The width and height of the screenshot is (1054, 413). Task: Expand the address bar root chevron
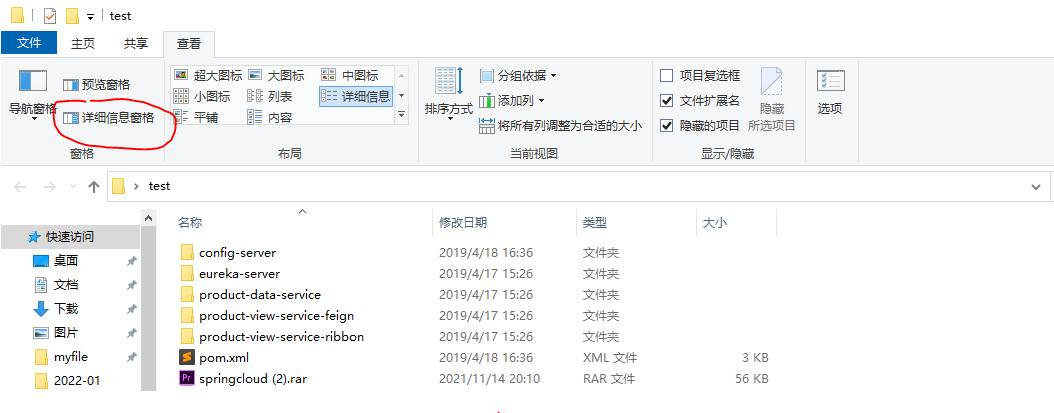[x=137, y=186]
